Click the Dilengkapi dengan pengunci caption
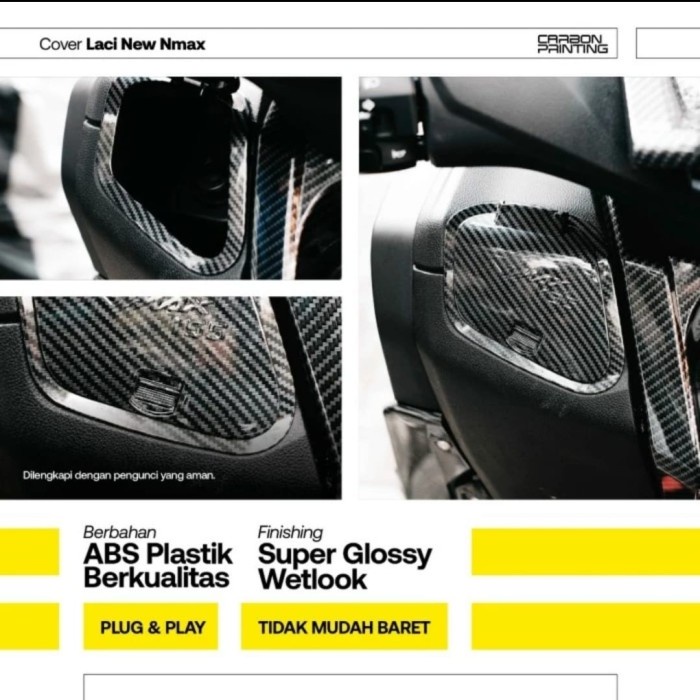This screenshot has width=700, height=700. (x=119, y=475)
